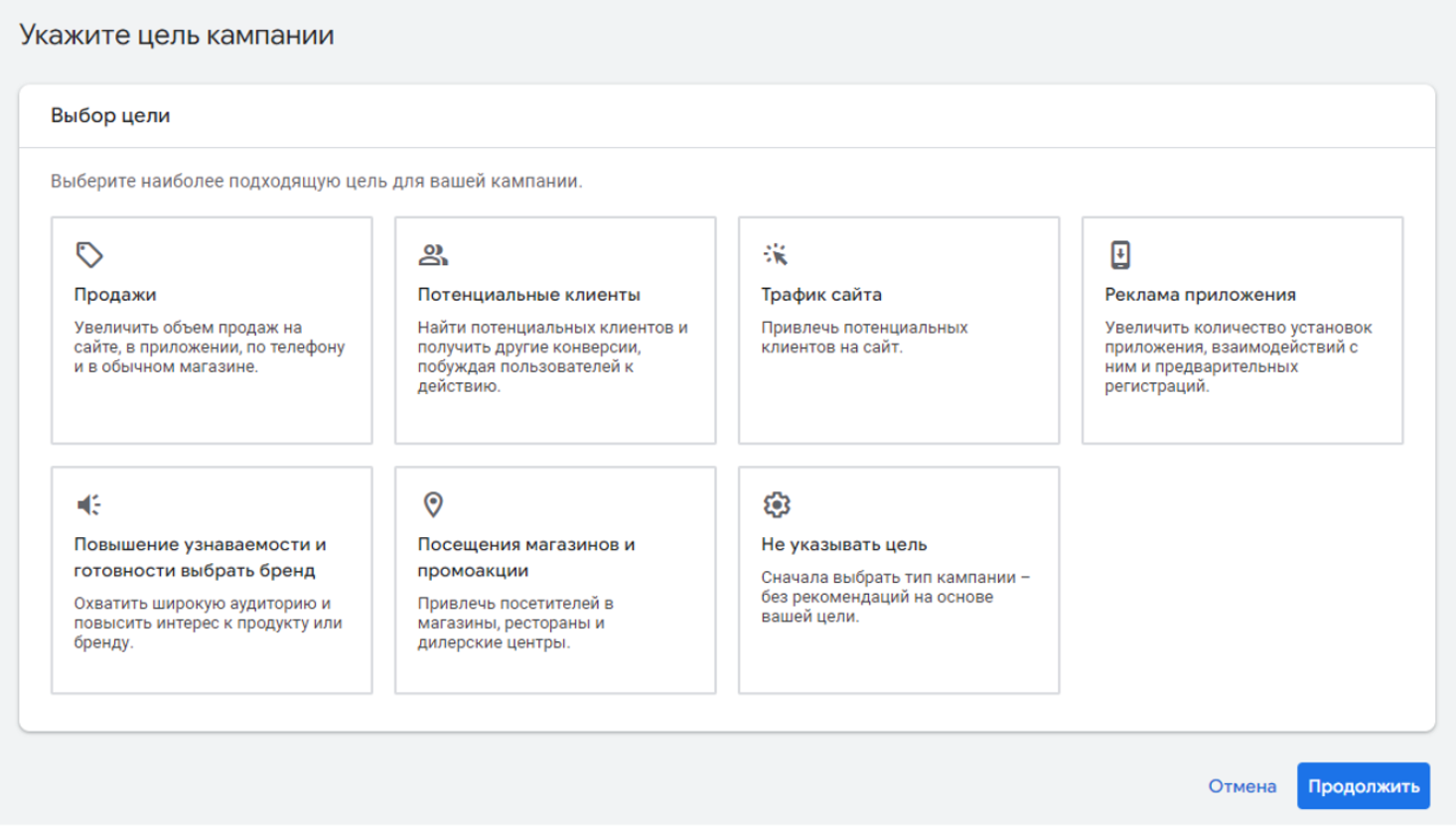Pick the "Трафик сайта" goal title
The height and width of the screenshot is (827, 1456).
[x=821, y=295]
